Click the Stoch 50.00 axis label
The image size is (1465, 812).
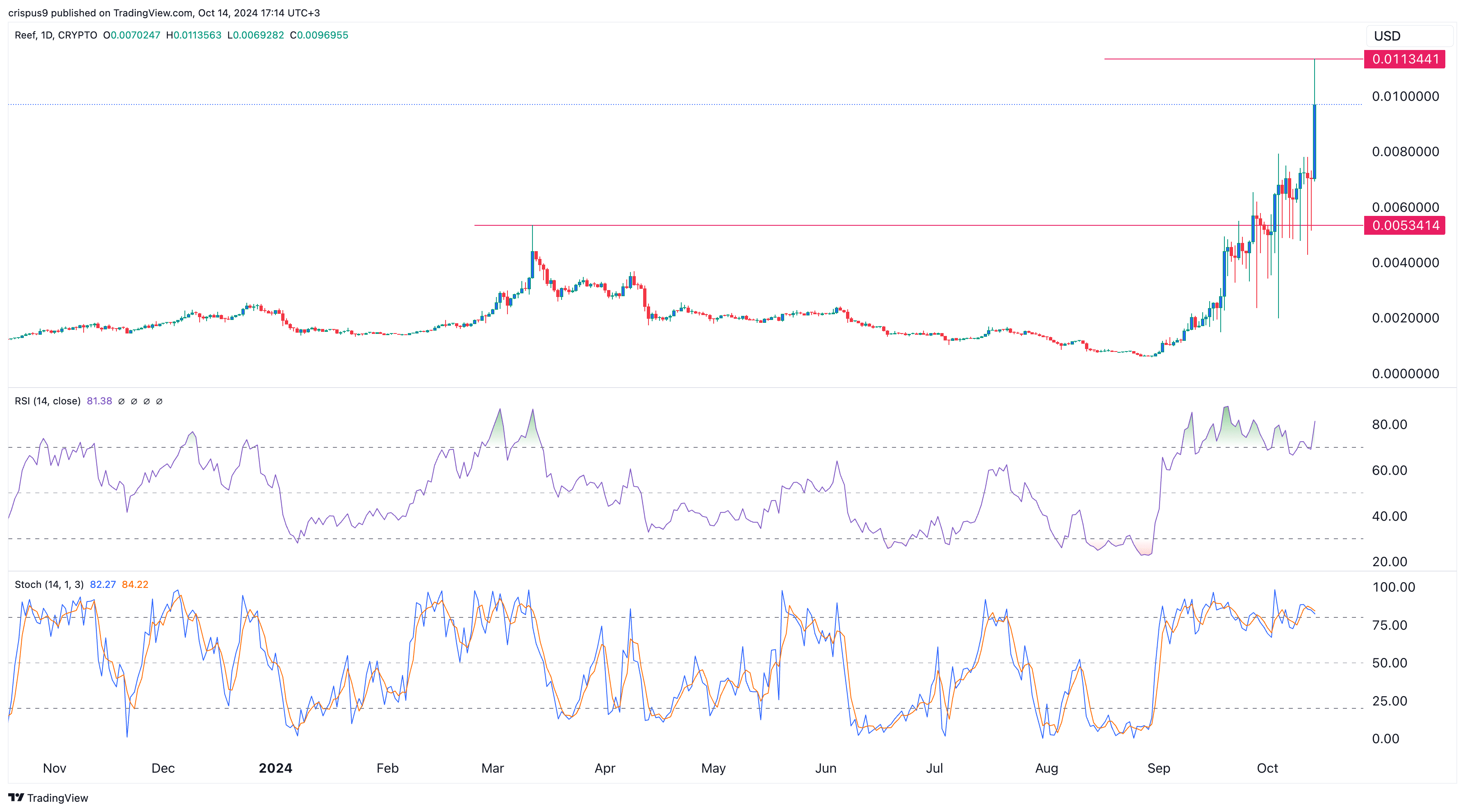click(x=1389, y=663)
